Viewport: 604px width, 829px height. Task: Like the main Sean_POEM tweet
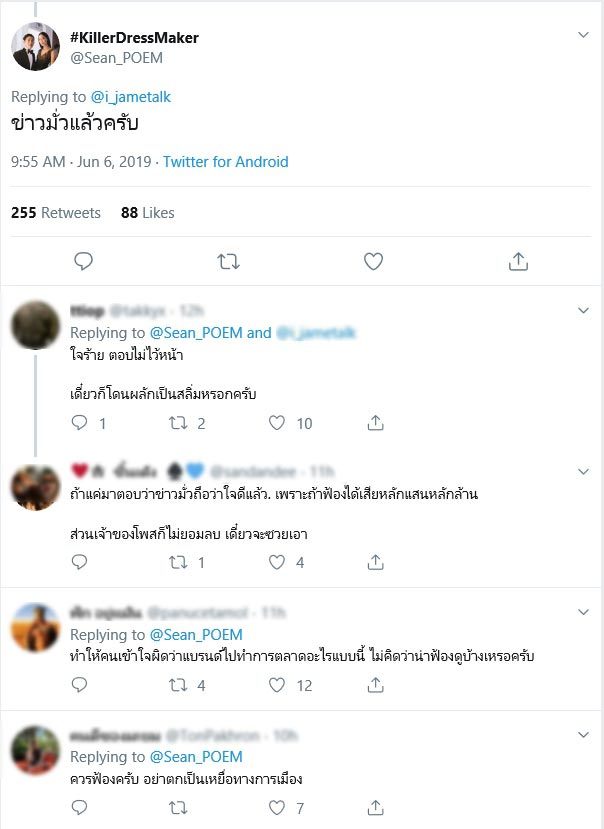[373, 261]
